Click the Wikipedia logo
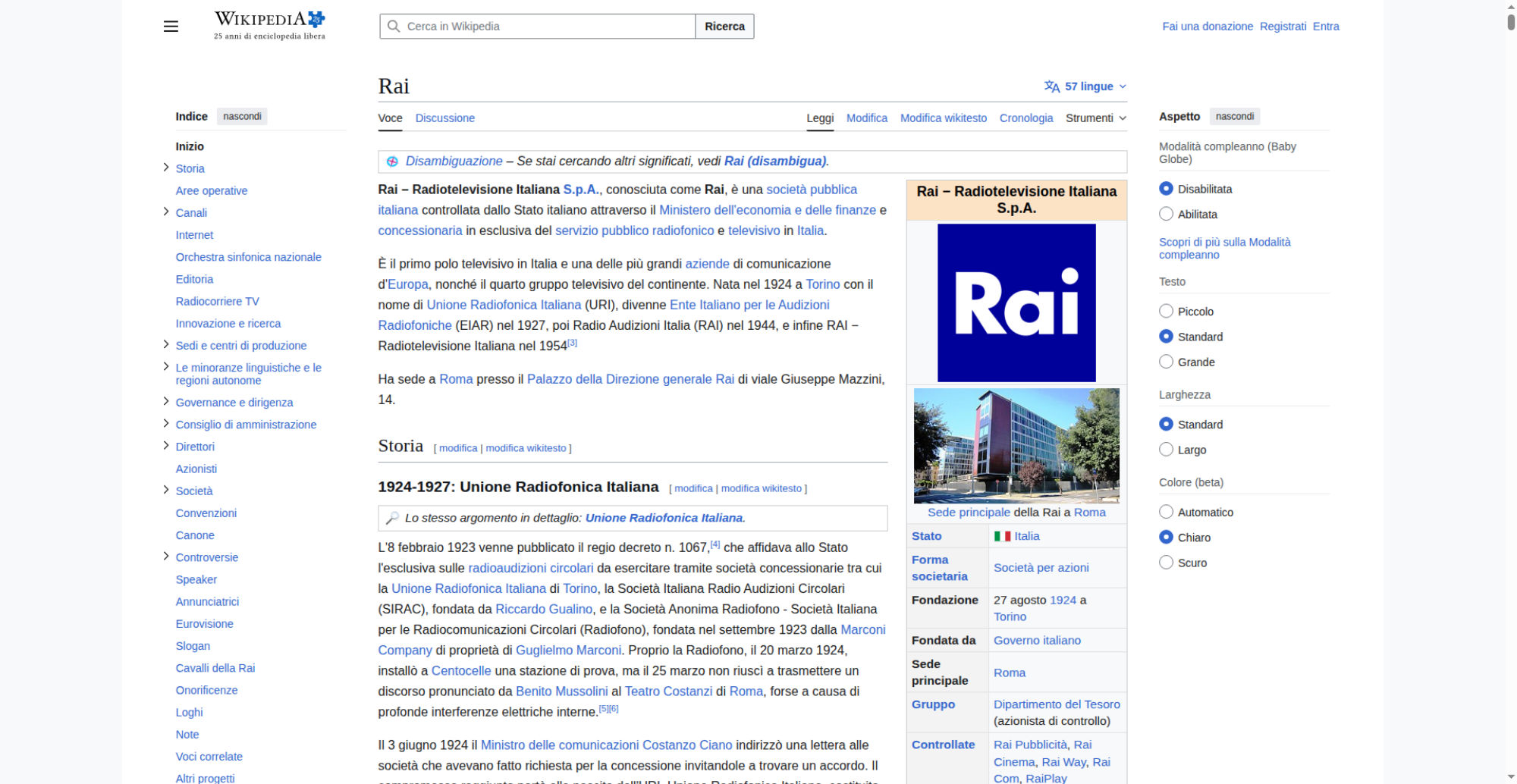Screen dimensions: 1517x784 click(269, 25)
